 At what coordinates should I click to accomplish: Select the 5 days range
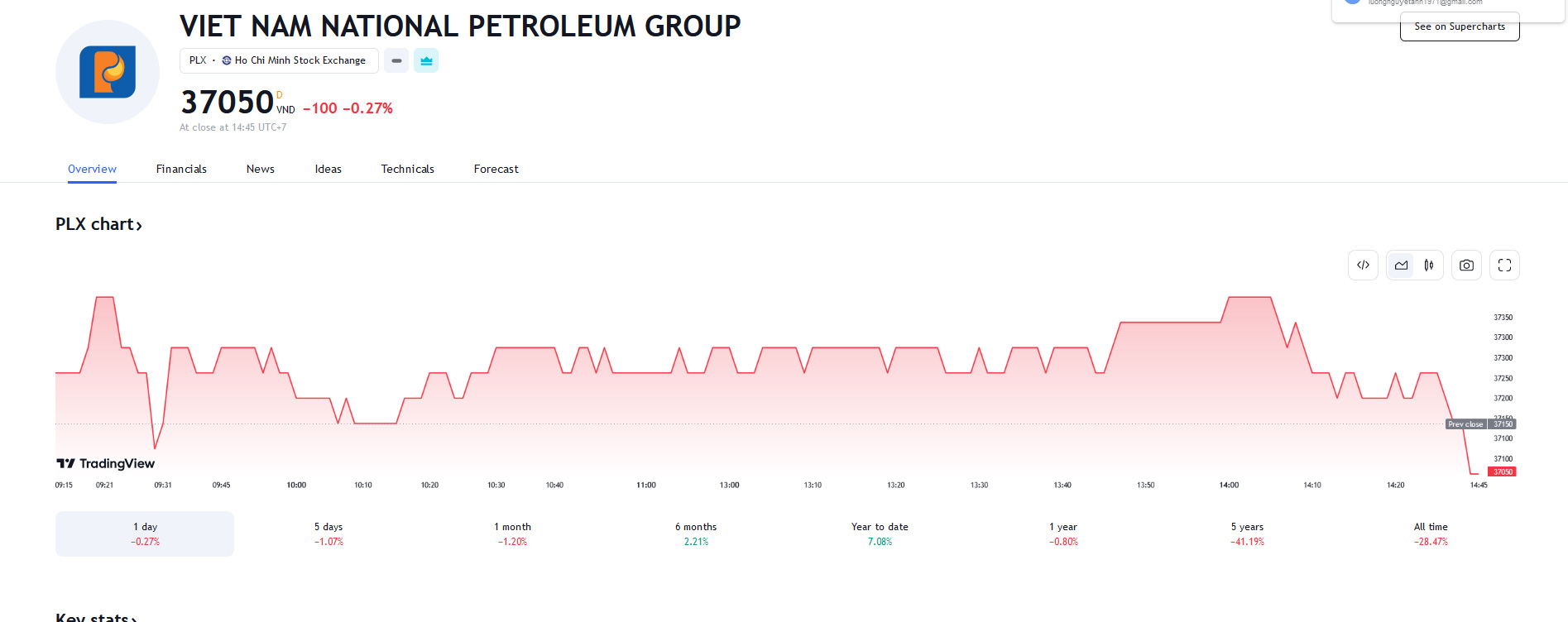coord(328,533)
